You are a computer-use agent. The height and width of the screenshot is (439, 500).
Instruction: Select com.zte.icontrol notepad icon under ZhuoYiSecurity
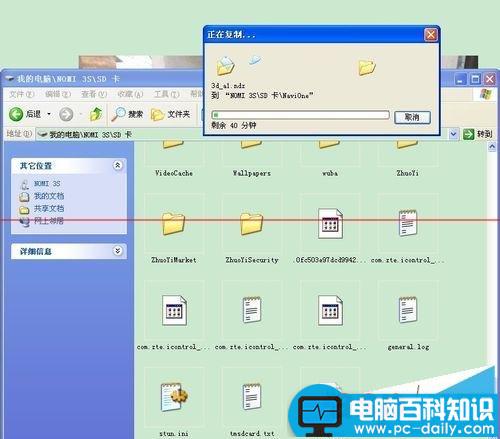pos(252,310)
